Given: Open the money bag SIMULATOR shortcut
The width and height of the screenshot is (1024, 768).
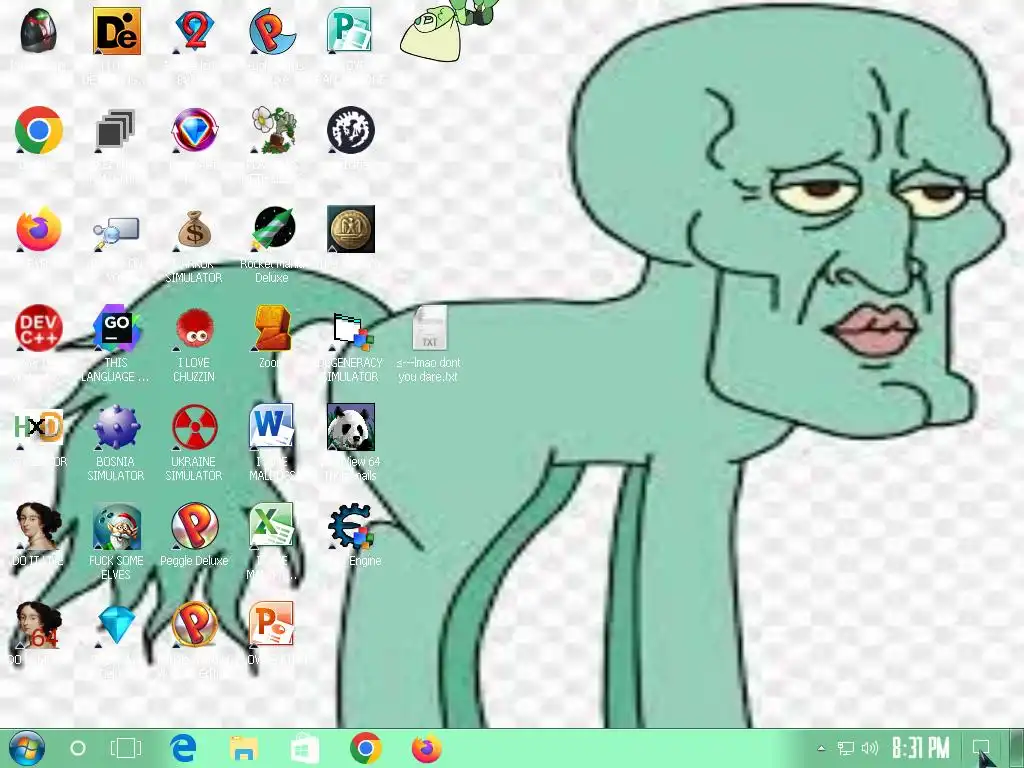Looking at the screenshot, I should (x=194, y=229).
